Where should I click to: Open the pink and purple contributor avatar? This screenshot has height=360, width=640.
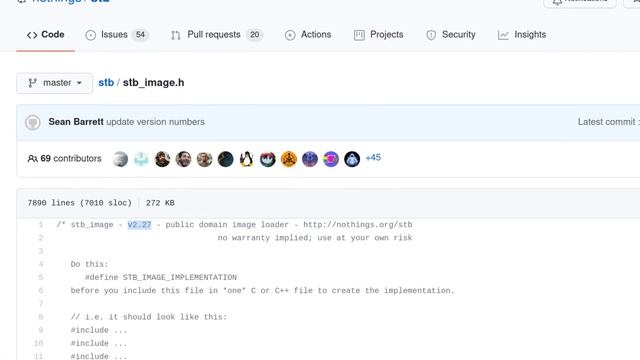tap(331, 159)
